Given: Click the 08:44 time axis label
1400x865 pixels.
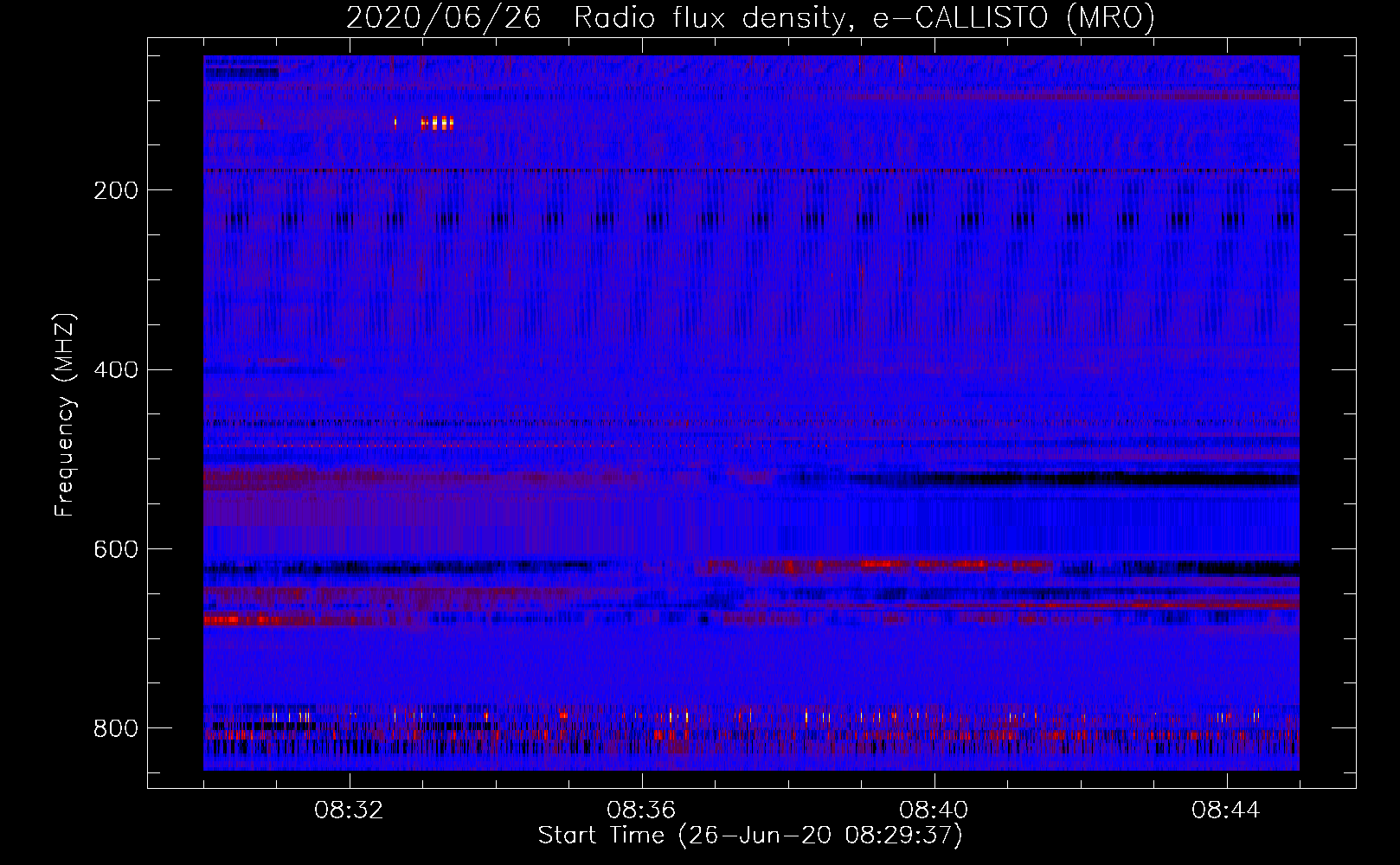Looking at the screenshot, I should [1226, 811].
